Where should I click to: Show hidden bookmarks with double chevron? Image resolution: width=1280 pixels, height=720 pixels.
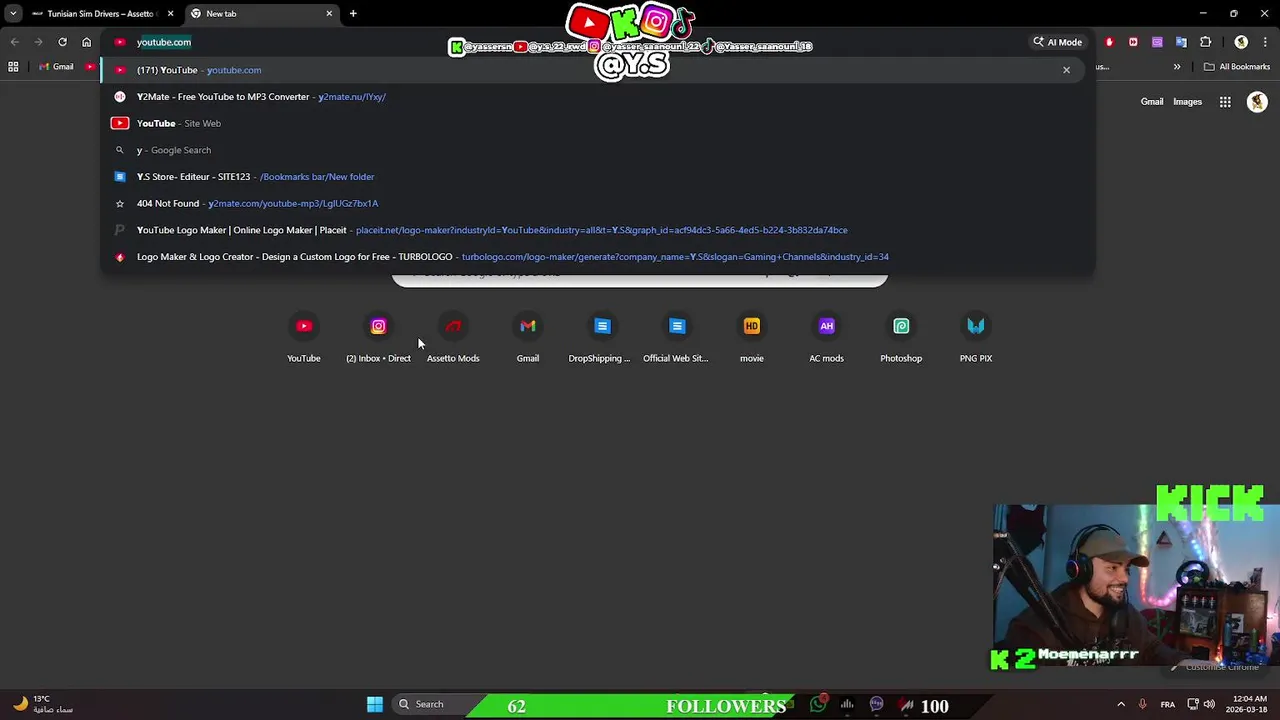pyautogui.click(x=1177, y=67)
